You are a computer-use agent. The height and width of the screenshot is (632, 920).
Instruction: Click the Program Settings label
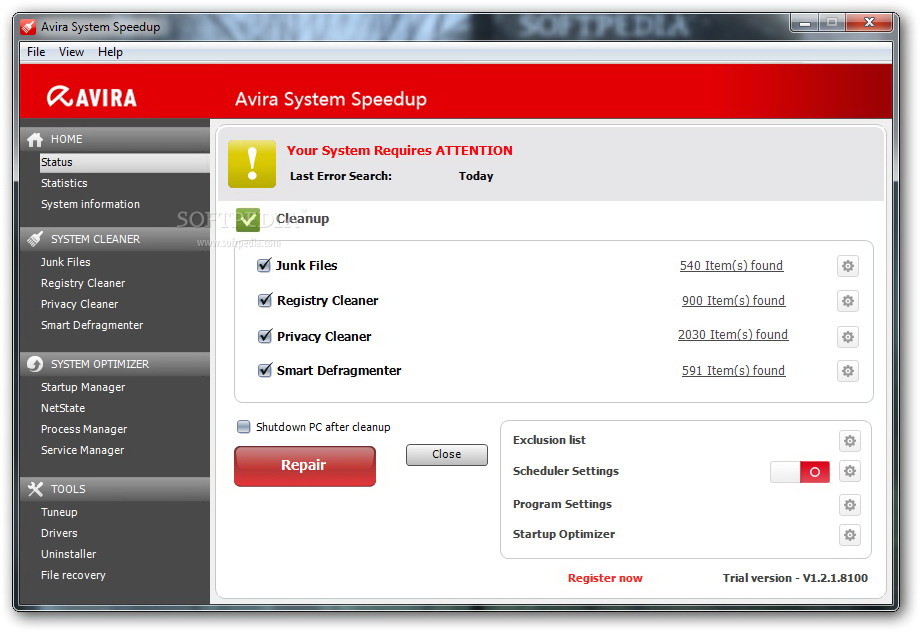562,504
